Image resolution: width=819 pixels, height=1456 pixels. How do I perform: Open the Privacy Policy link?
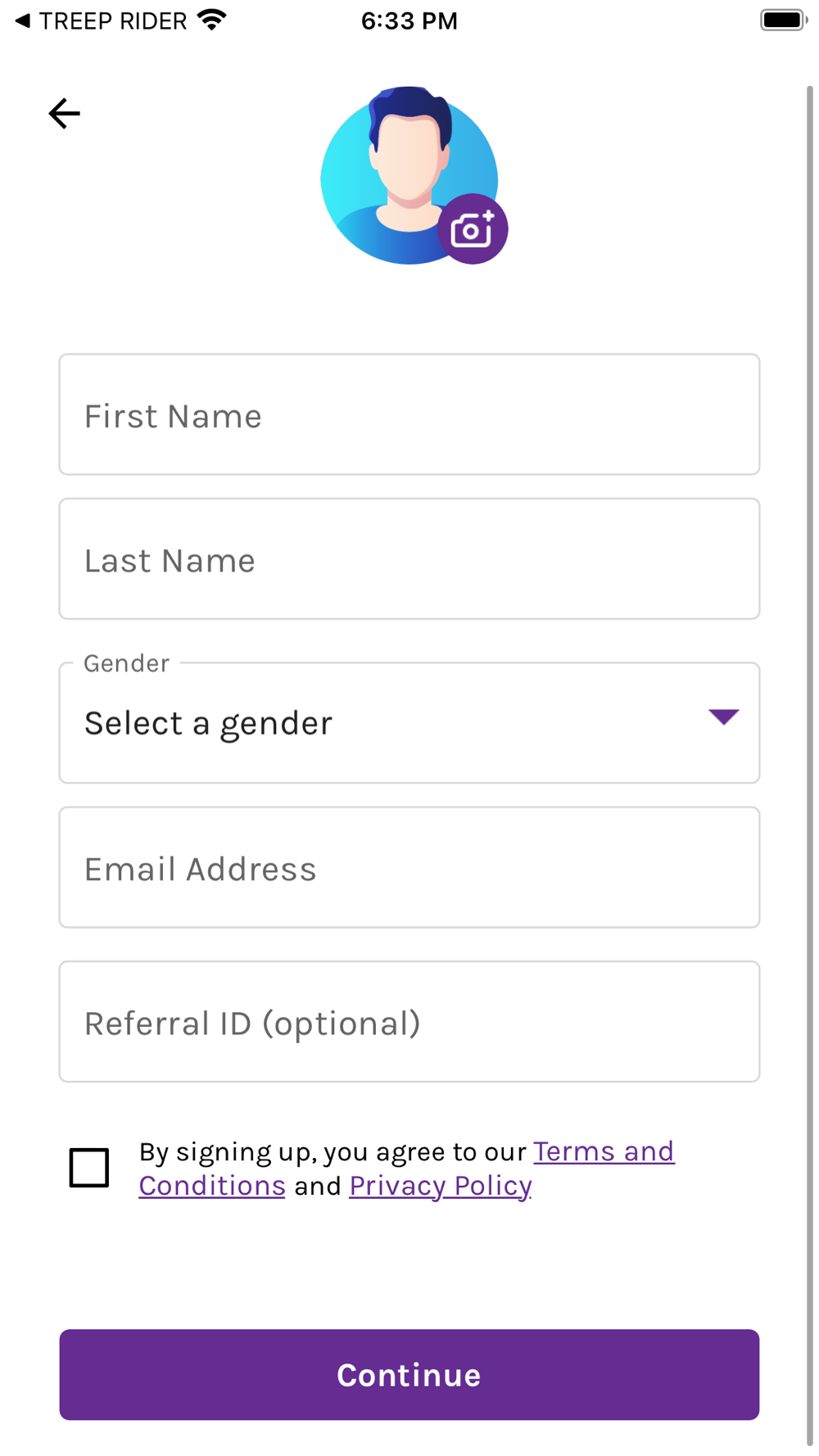coord(440,1187)
